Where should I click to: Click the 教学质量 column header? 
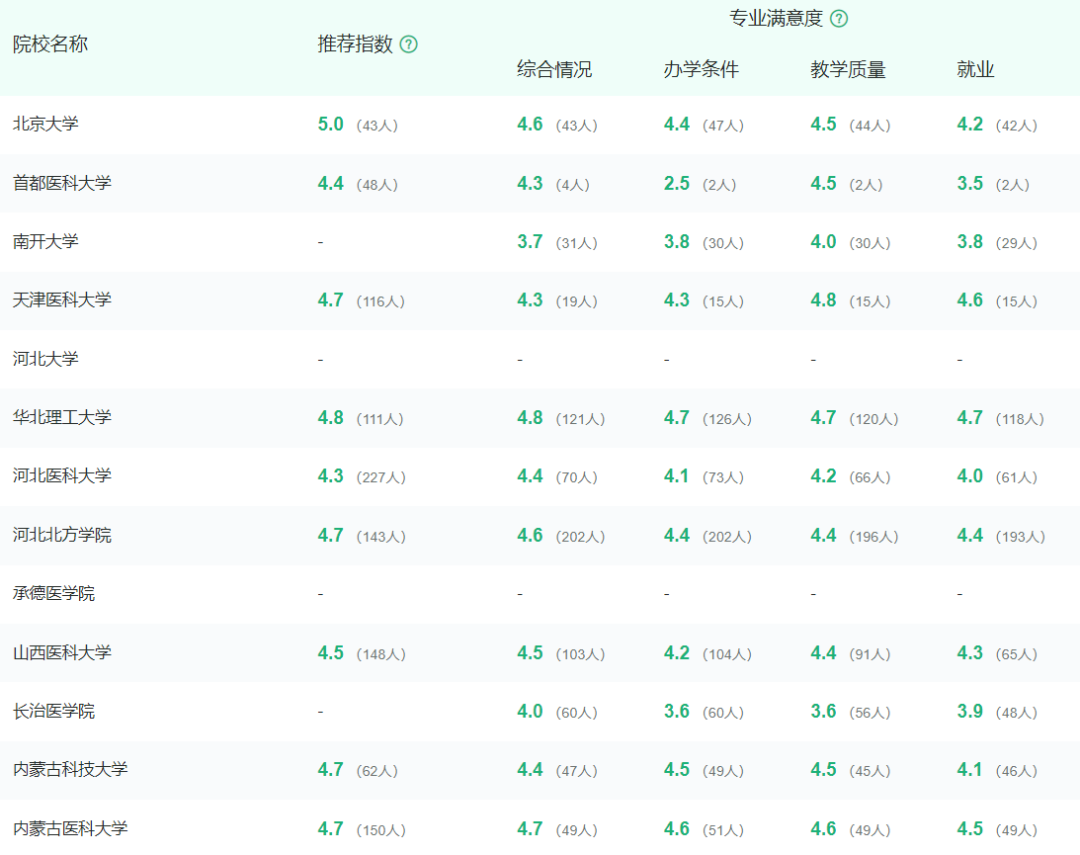tap(848, 70)
